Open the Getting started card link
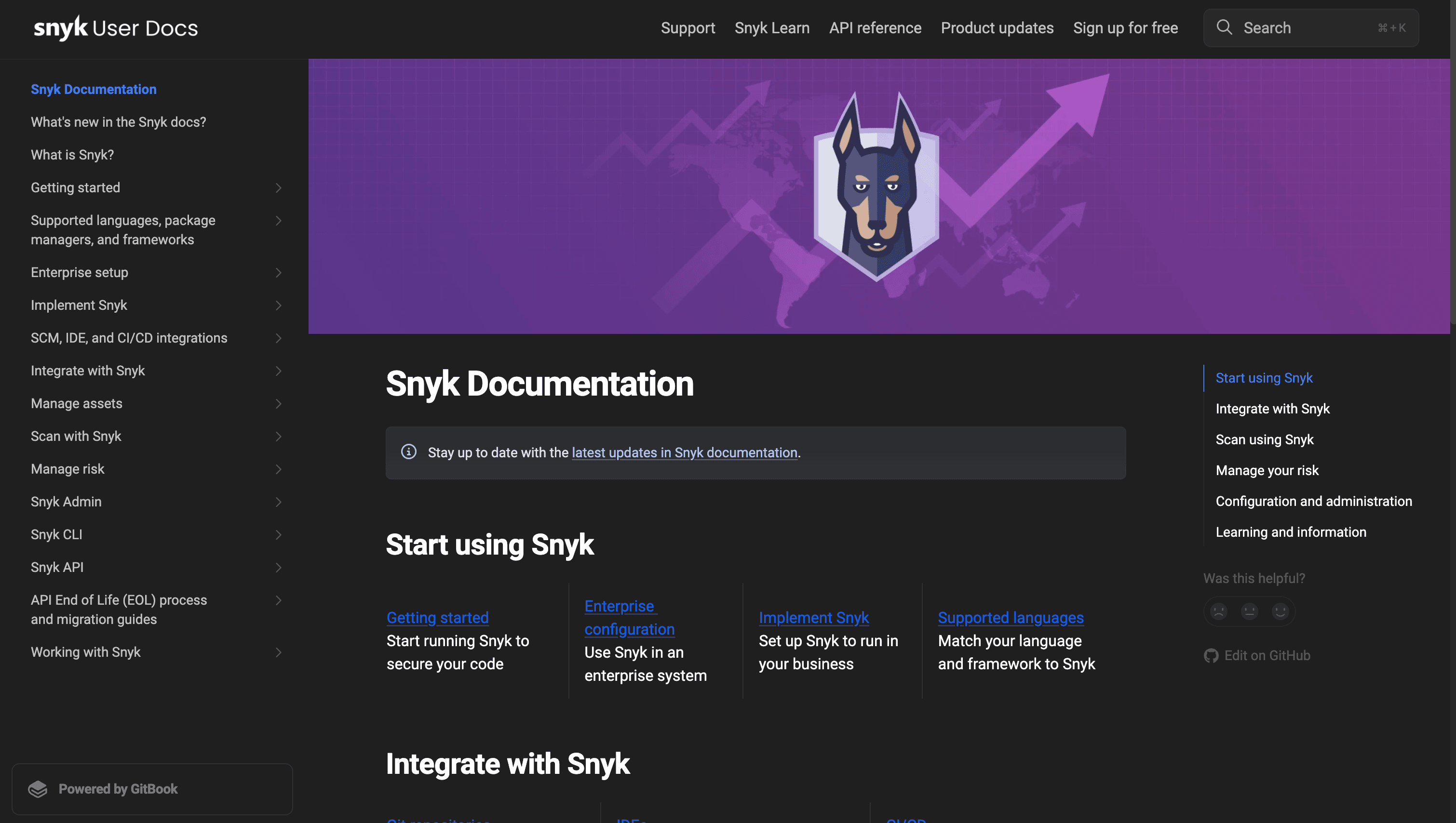This screenshot has width=1456, height=823. coord(437,618)
